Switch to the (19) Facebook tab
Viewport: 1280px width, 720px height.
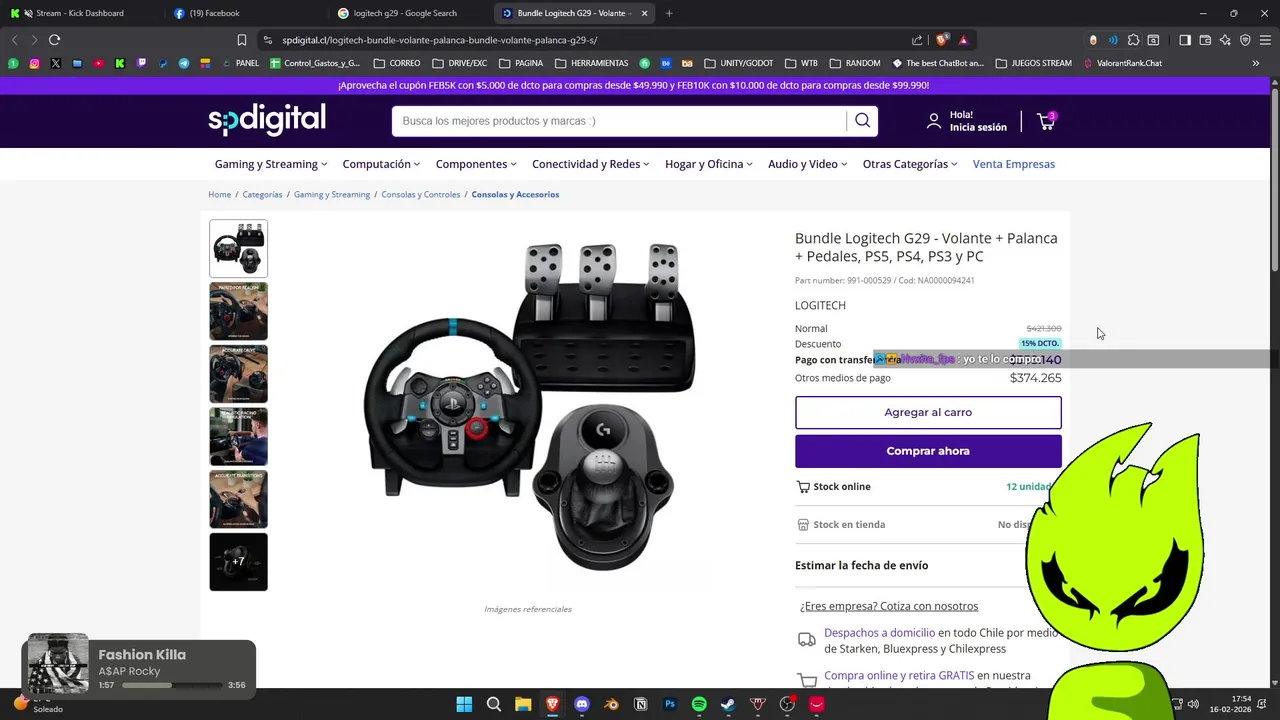pos(207,13)
